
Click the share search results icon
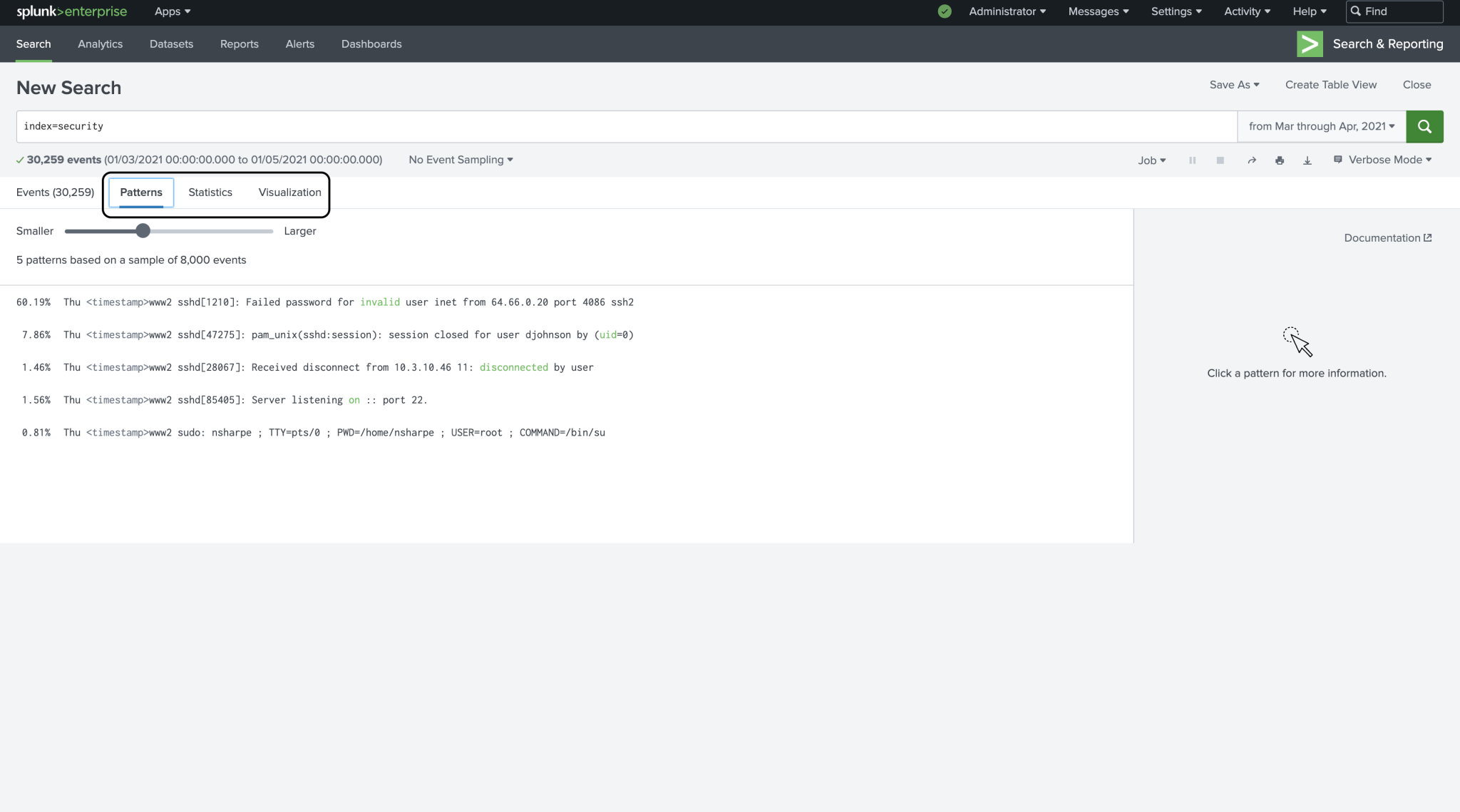tap(1251, 160)
